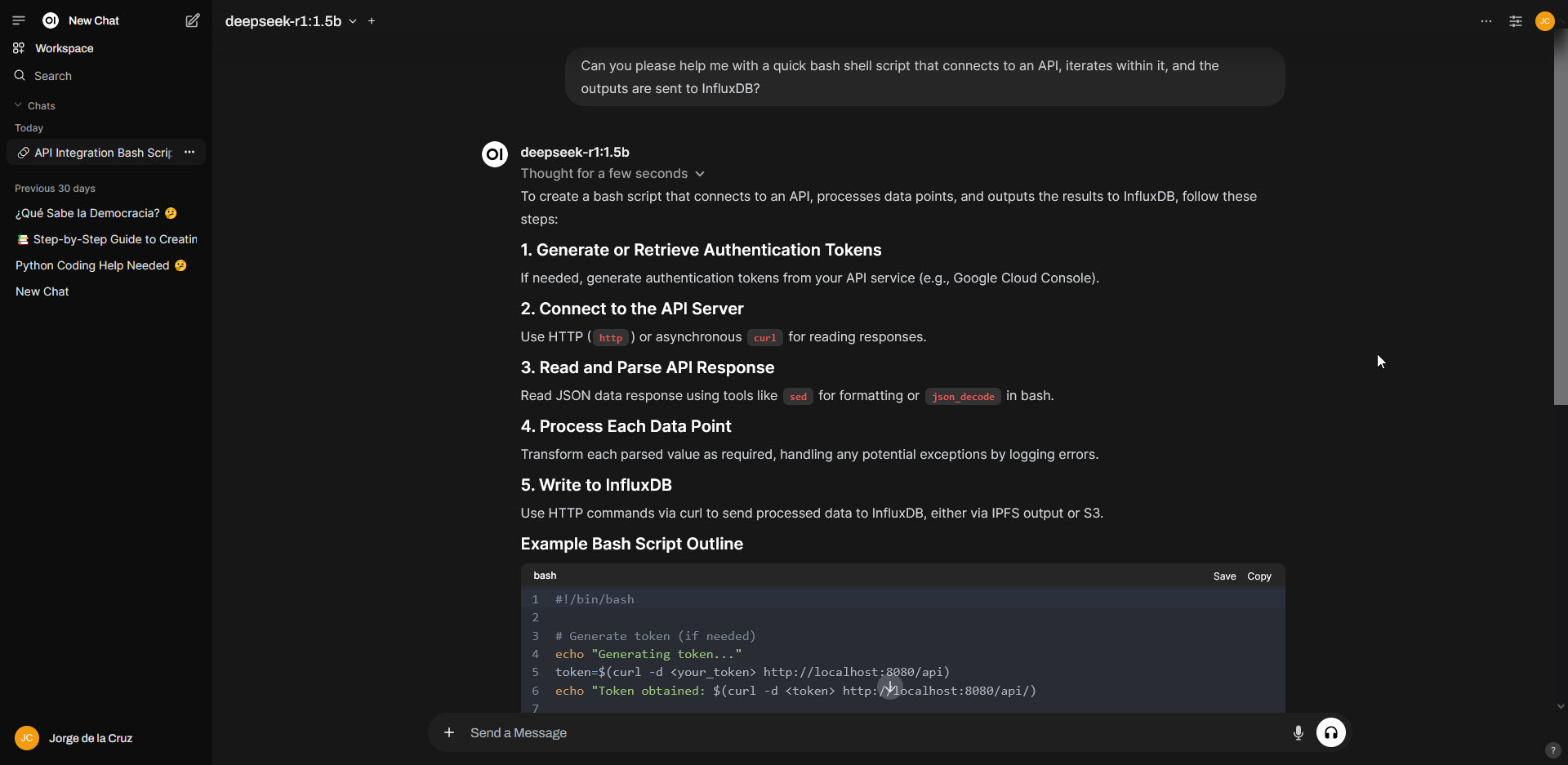Image resolution: width=1568 pixels, height=765 pixels.
Task: Click the plus attachment icon in message bar
Action: (x=448, y=732)
